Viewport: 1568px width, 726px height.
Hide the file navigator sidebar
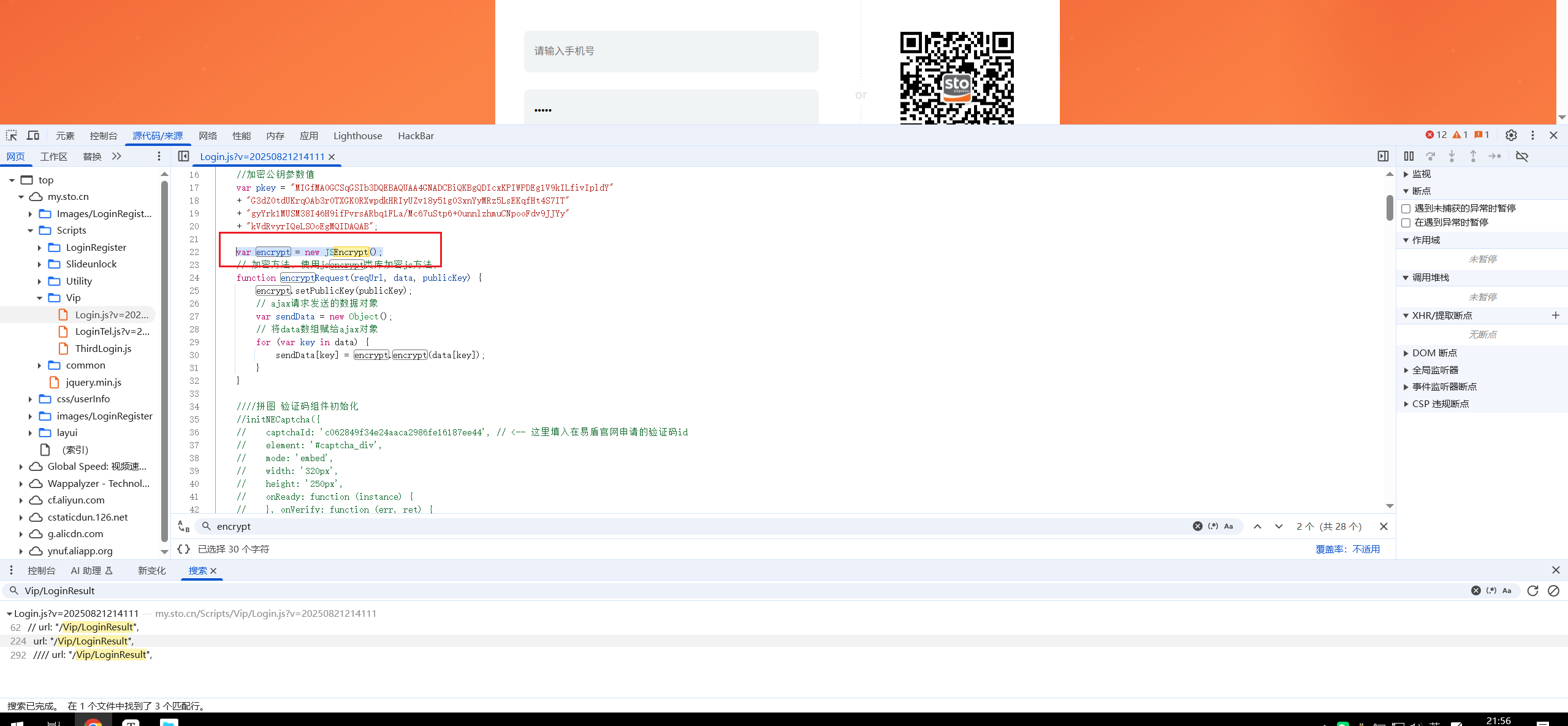click(x=183, y=156)
